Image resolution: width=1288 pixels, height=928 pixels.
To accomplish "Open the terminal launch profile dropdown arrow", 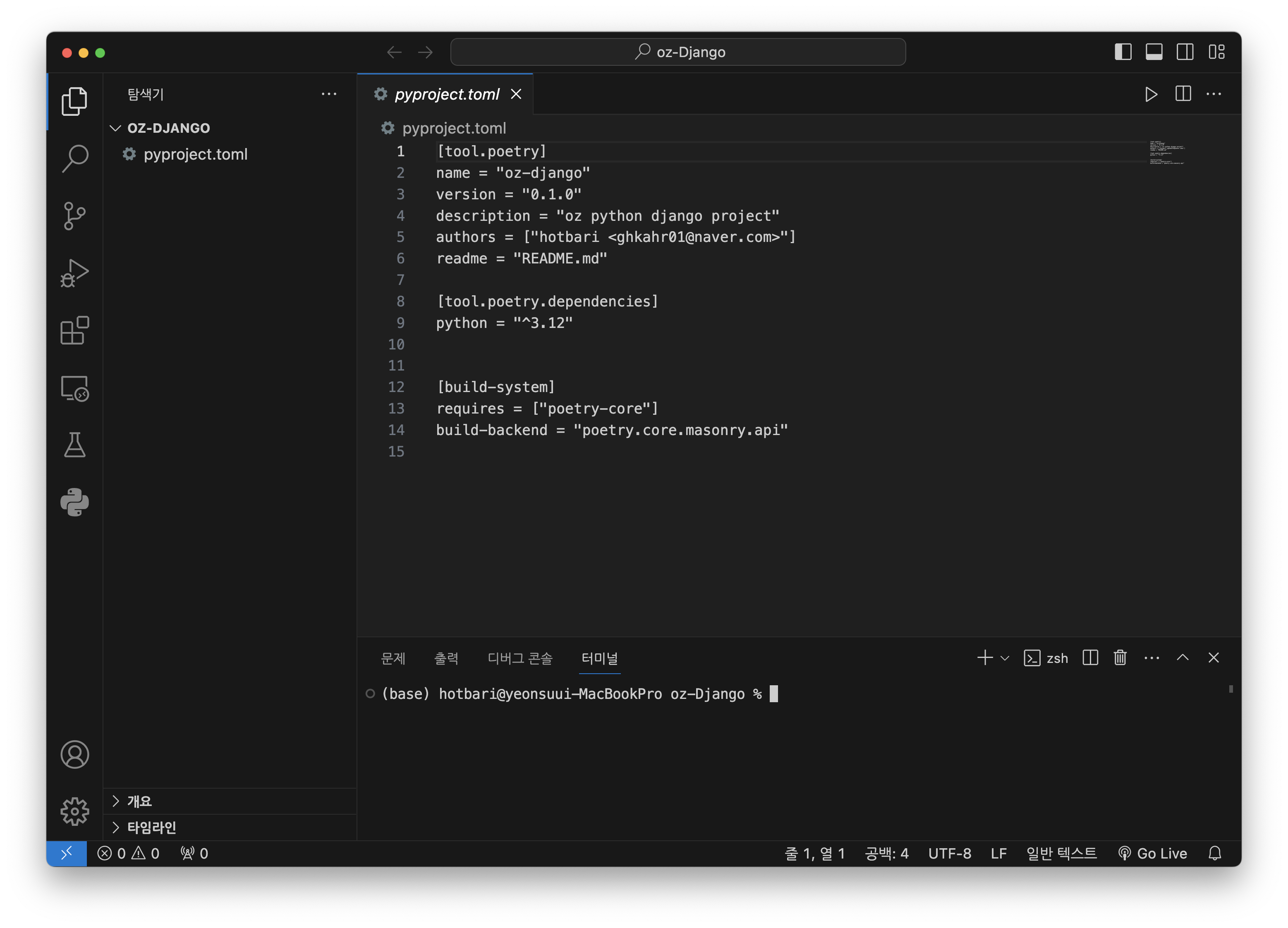I will pyautogui.click(x=1005, y=658).
